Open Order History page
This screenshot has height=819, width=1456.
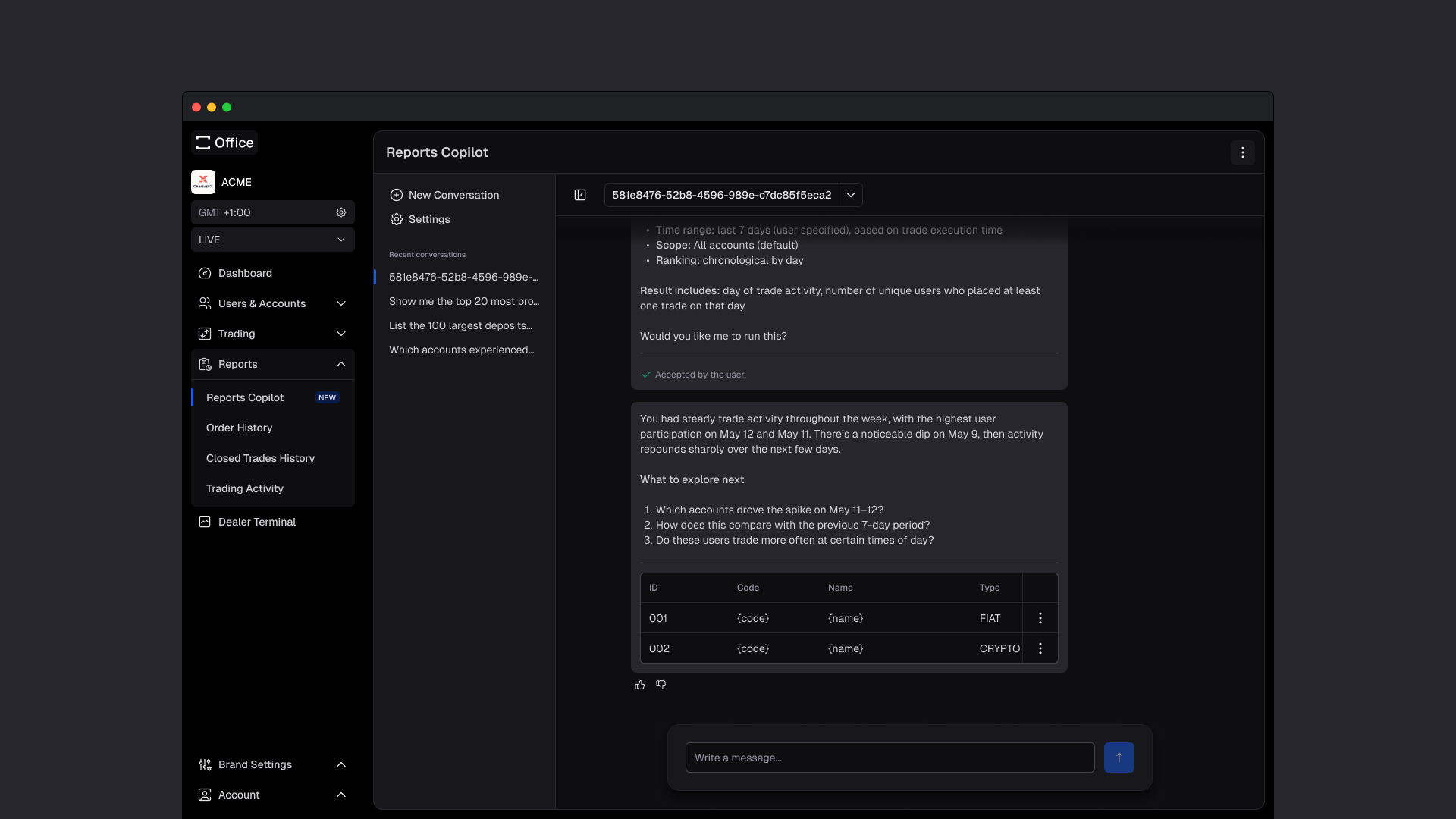point(239,428)
